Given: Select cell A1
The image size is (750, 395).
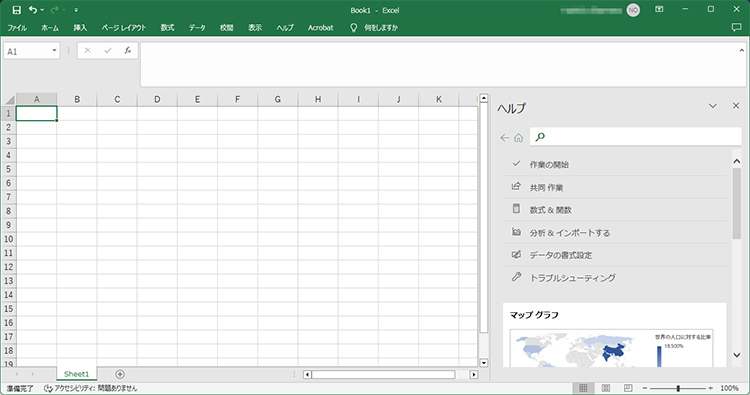Looking at the screenshot, I should pyautogui.click(x=36, y=113).
